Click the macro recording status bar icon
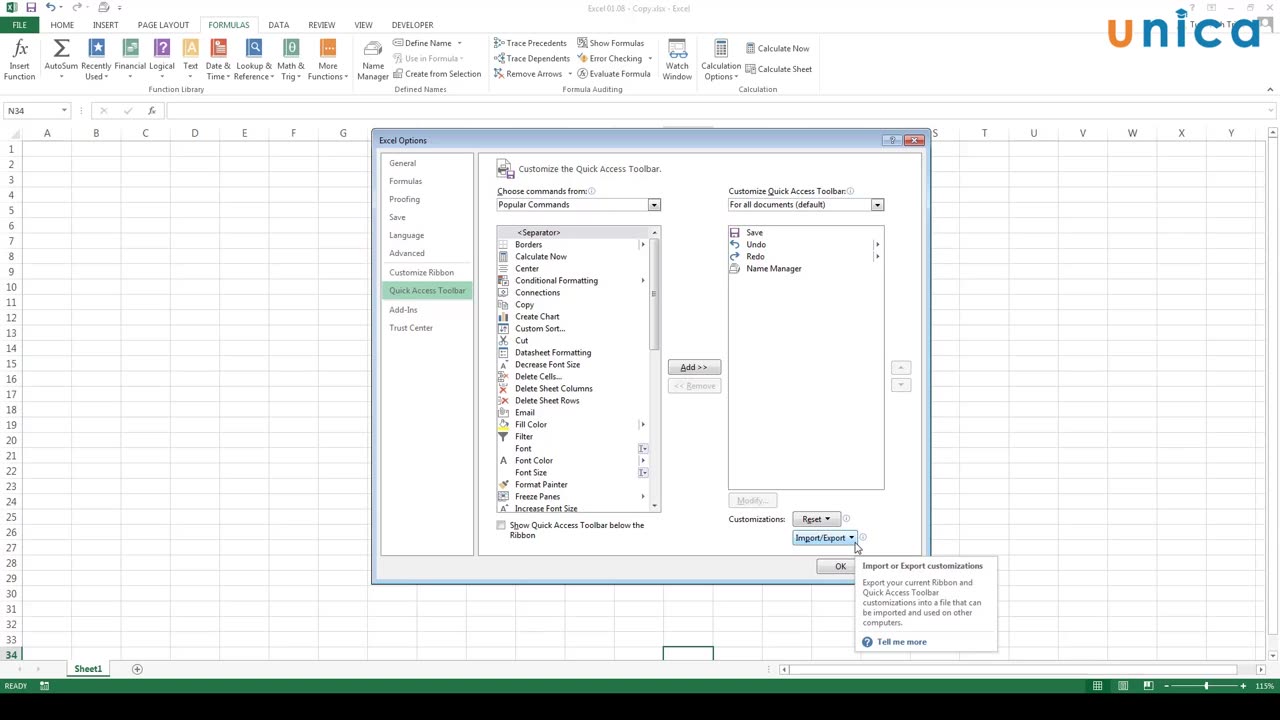The width and height of the screenshot is (1280, 720). (44, 686)
